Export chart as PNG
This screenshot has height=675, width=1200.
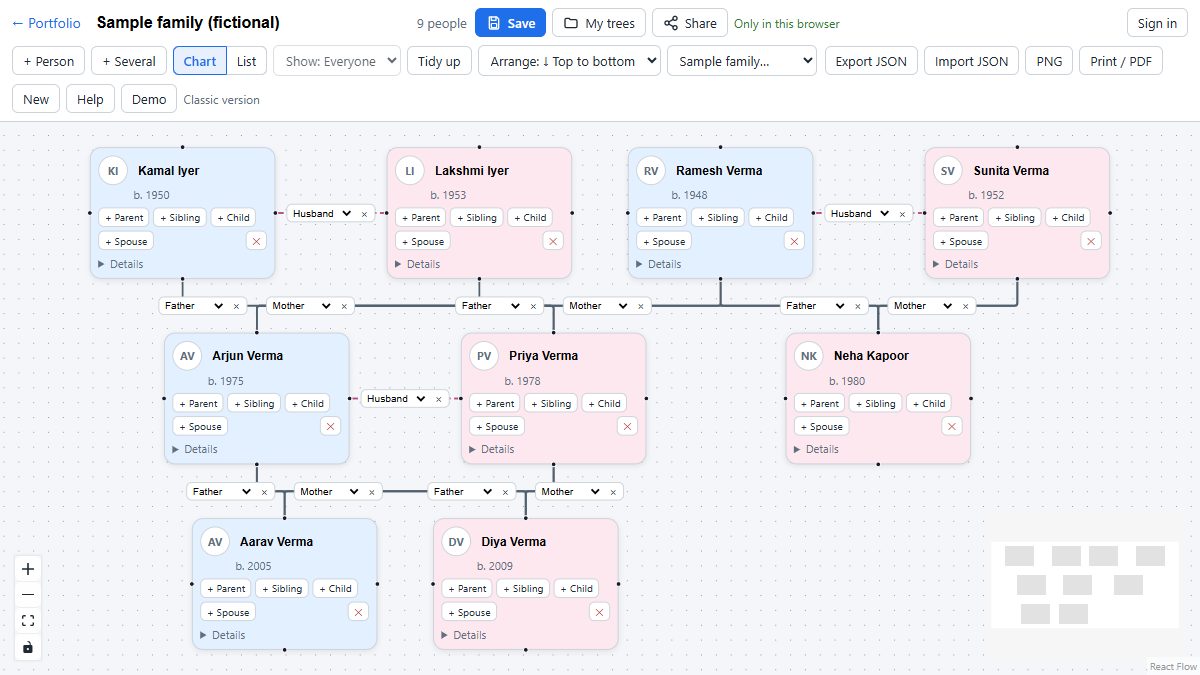coord(1049,61)
